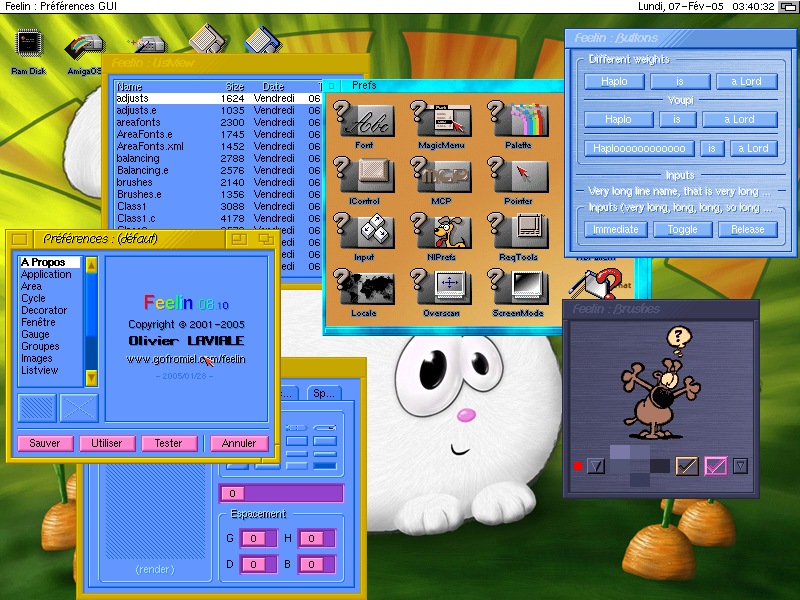Switch to the 'Sp...' tab
This screenshot has width=800, height=600.
[324, 393]
